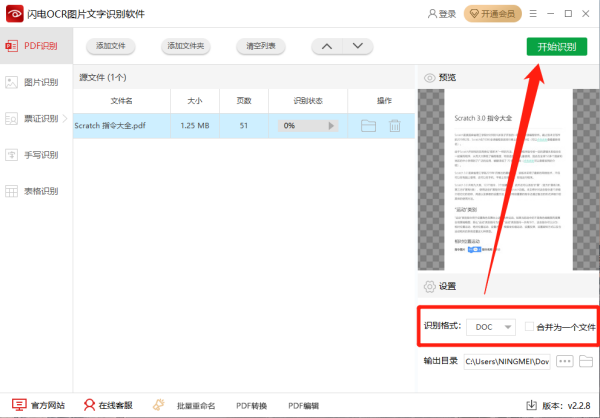
Task: Click the 0% recognition progress bar
Action: pos(302,126)
